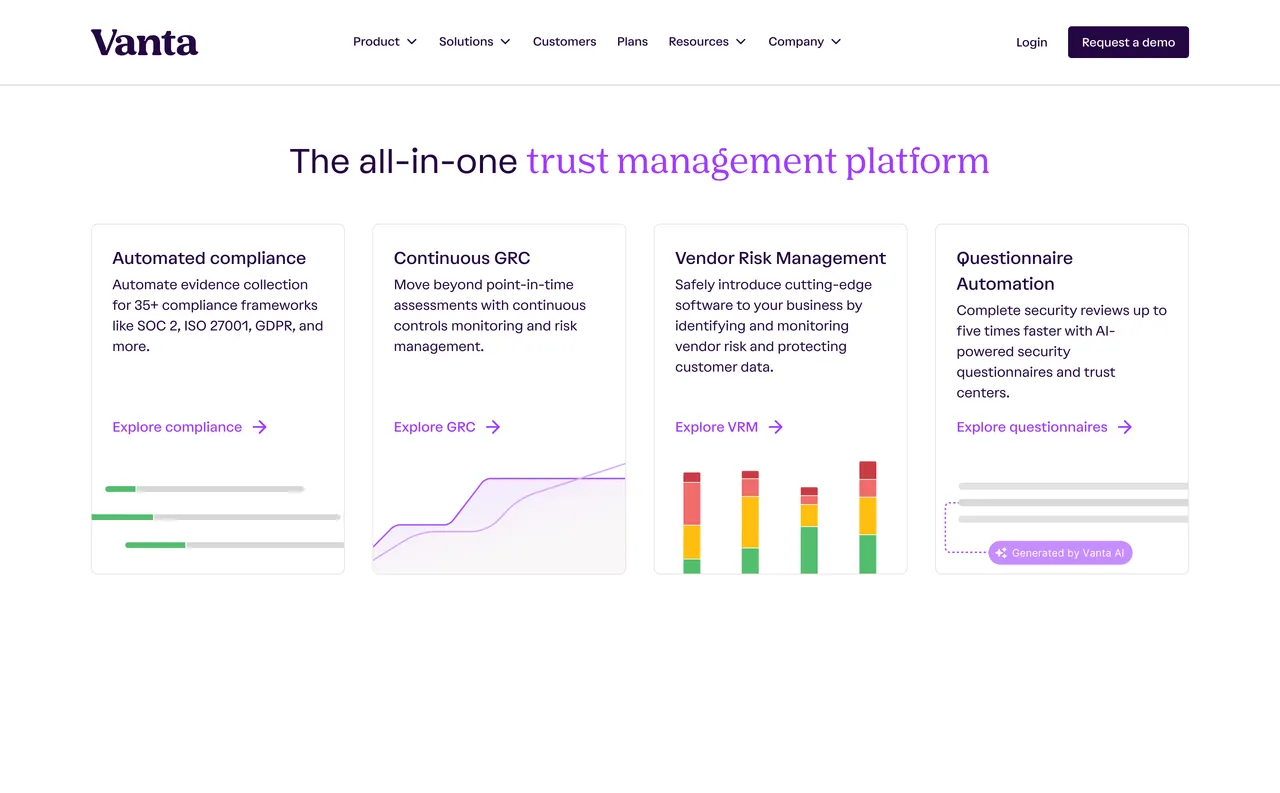This screenshot has height=793, width=1280.
Task: Click the arrow icon beside Explore VRM
Action: [775, 427]
